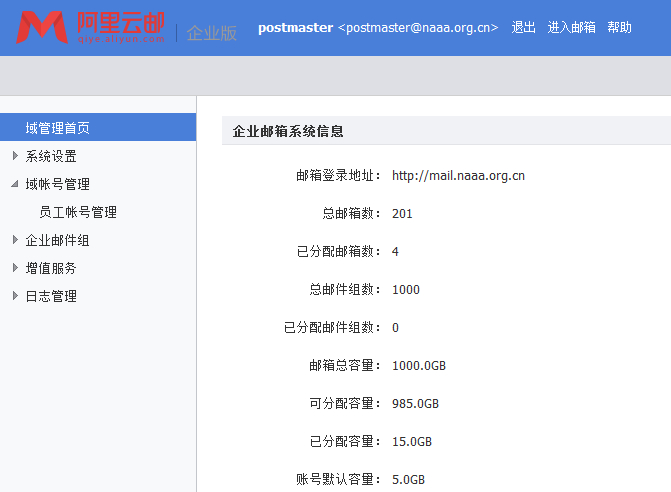Expand the 日志管理 arrow
Image resolution: width=671 pixels, height=492 pixels.
[x=15, y=296]
